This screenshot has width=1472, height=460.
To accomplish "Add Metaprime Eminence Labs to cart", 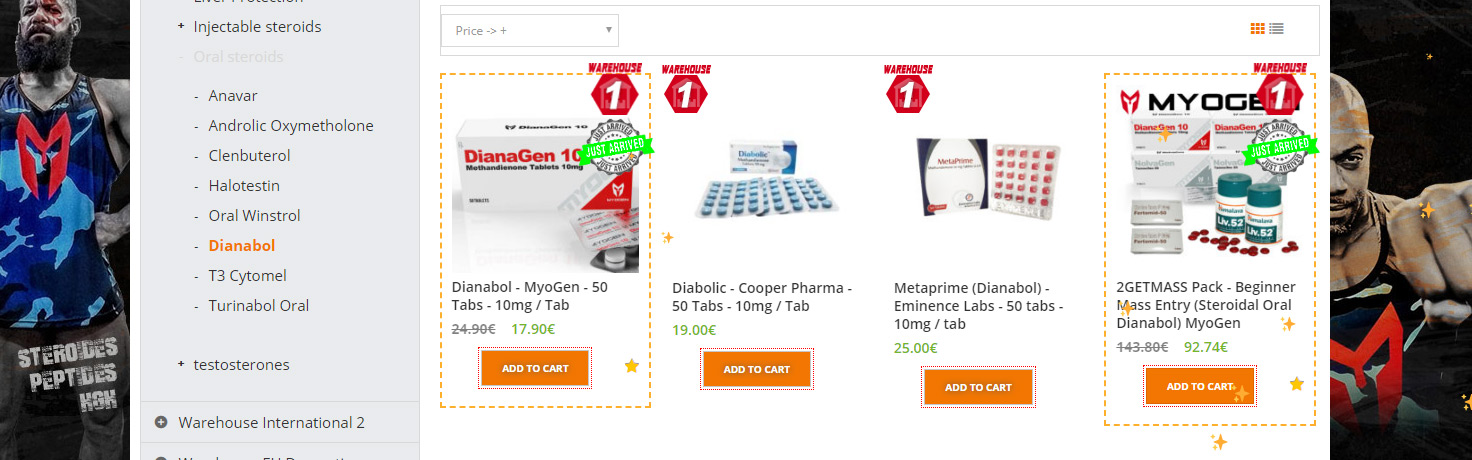I will point(978,387).
